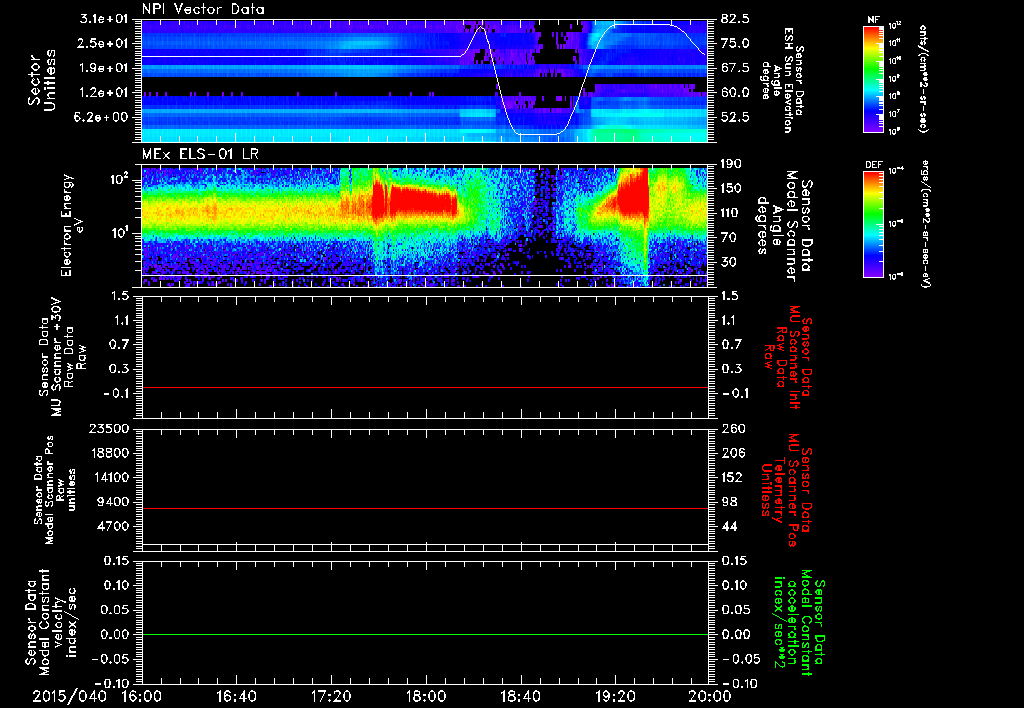Click the red line in MU Scanner +30V panel
The height and width of the screenshot is (708, 1024).
(x=425, y=387)
